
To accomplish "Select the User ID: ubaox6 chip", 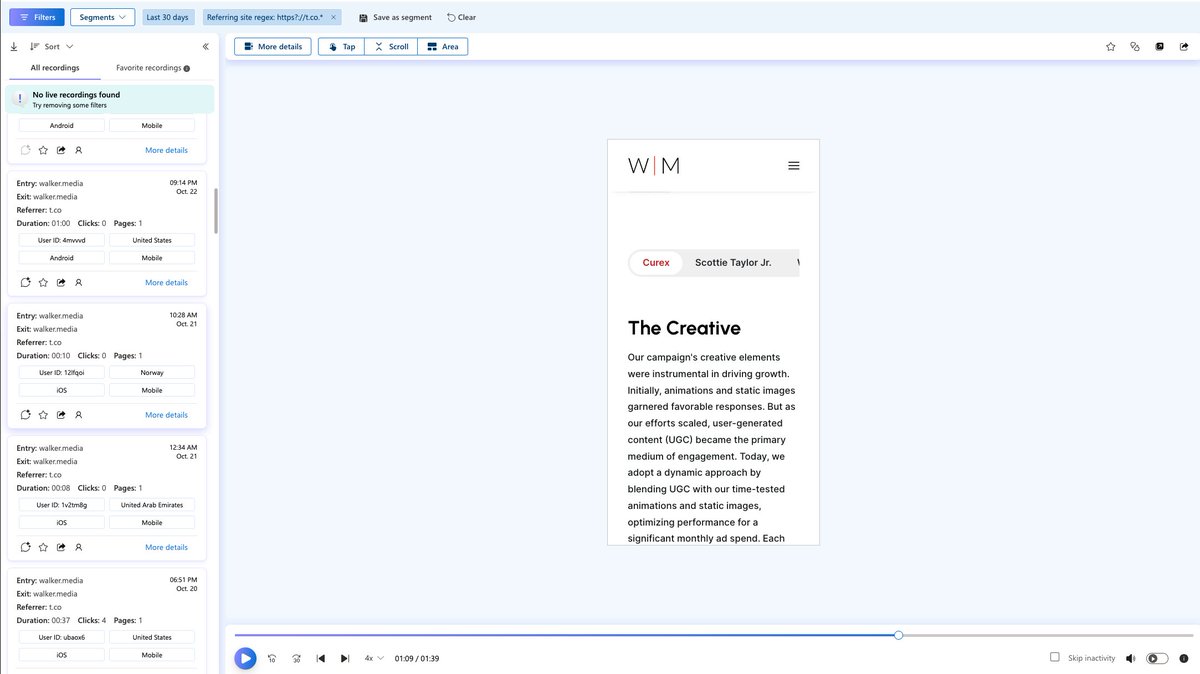I will pos(61,637).
